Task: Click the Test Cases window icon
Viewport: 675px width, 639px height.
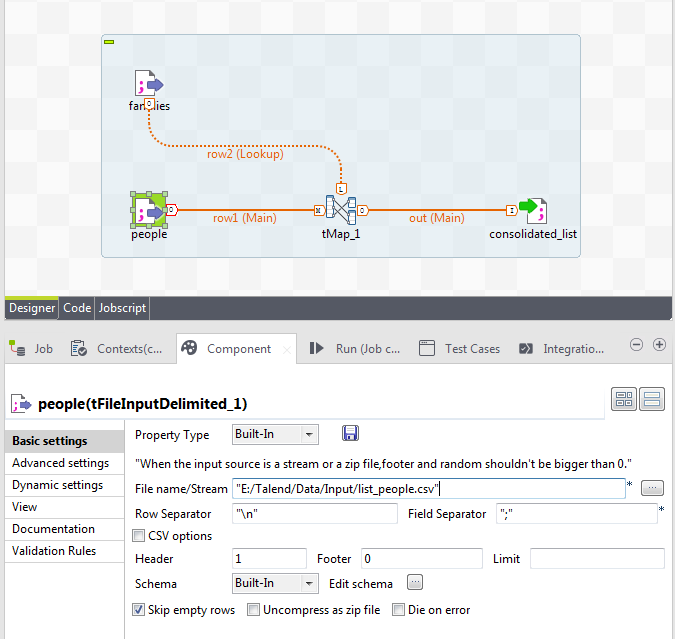Action: click(x=427, y=348)
